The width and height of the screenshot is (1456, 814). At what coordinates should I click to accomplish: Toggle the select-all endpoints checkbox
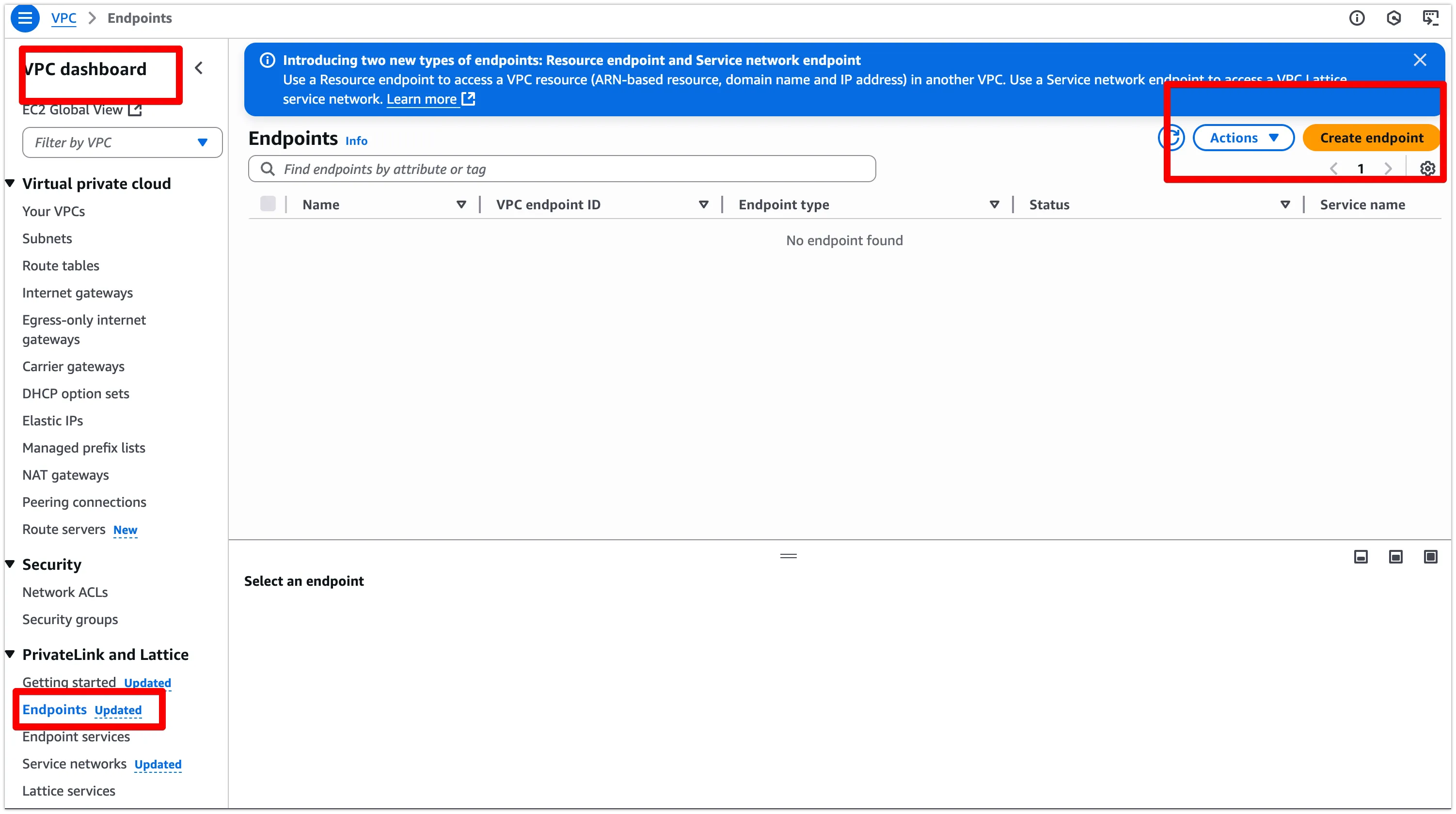pyautogui.click(x=268, y=204)
